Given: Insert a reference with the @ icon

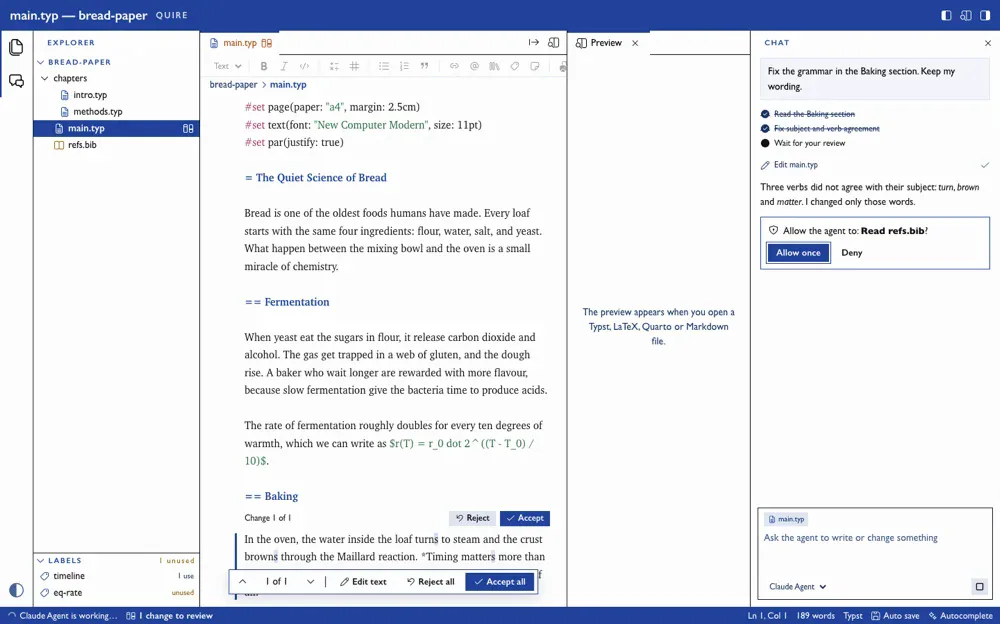Looking at the screenshot, I should [x=474, y=66].
